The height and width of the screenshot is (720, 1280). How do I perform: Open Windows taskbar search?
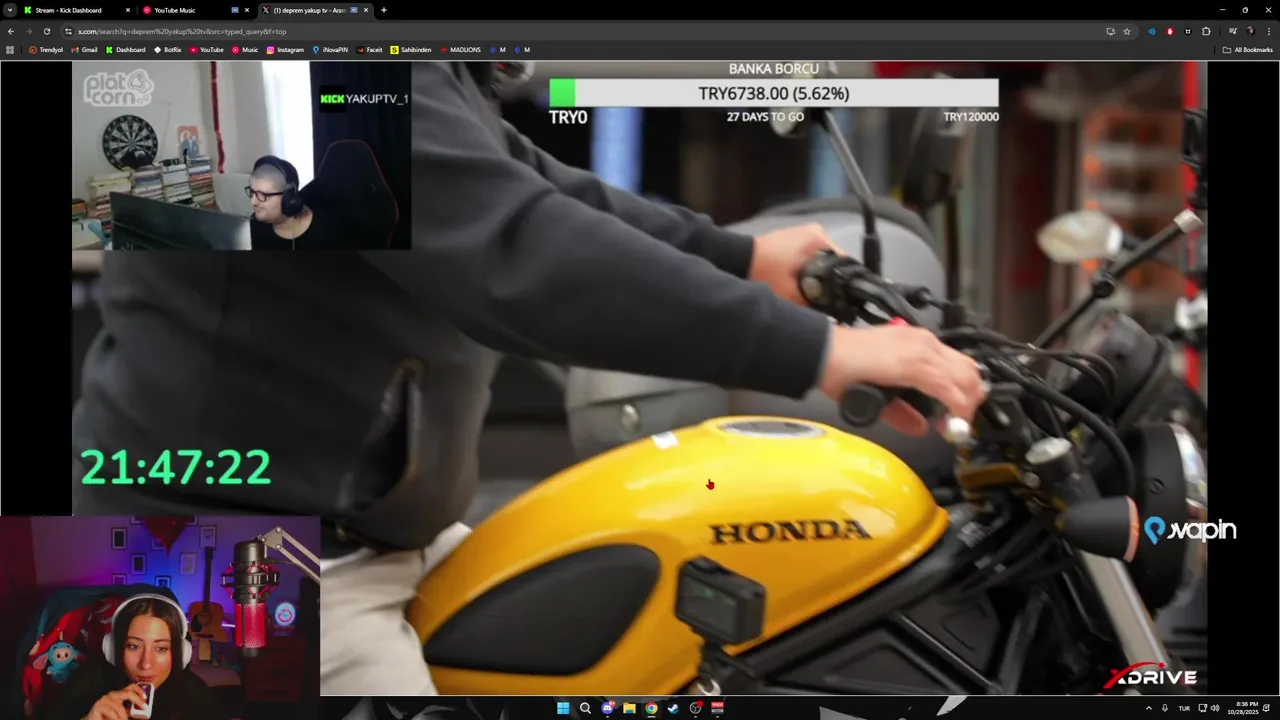(x=585, y=708)
